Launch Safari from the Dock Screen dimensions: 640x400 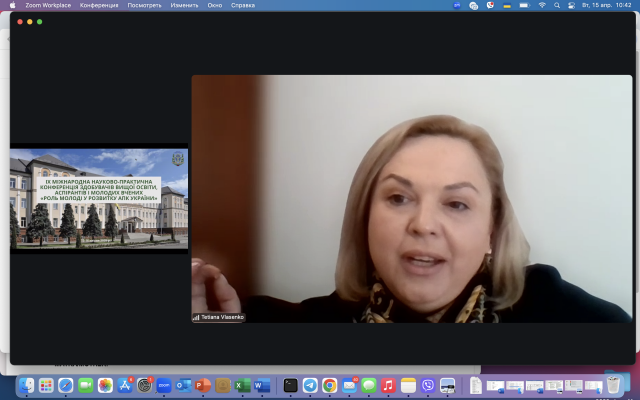66,385
